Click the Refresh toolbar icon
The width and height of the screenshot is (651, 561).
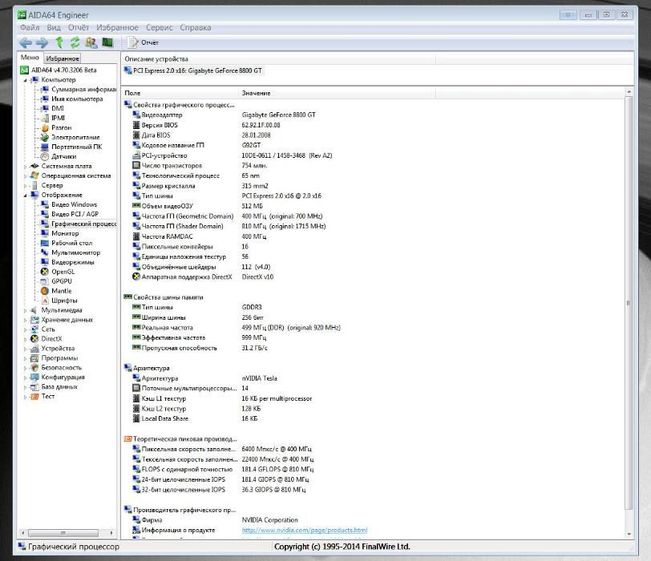tap(75, 42)
